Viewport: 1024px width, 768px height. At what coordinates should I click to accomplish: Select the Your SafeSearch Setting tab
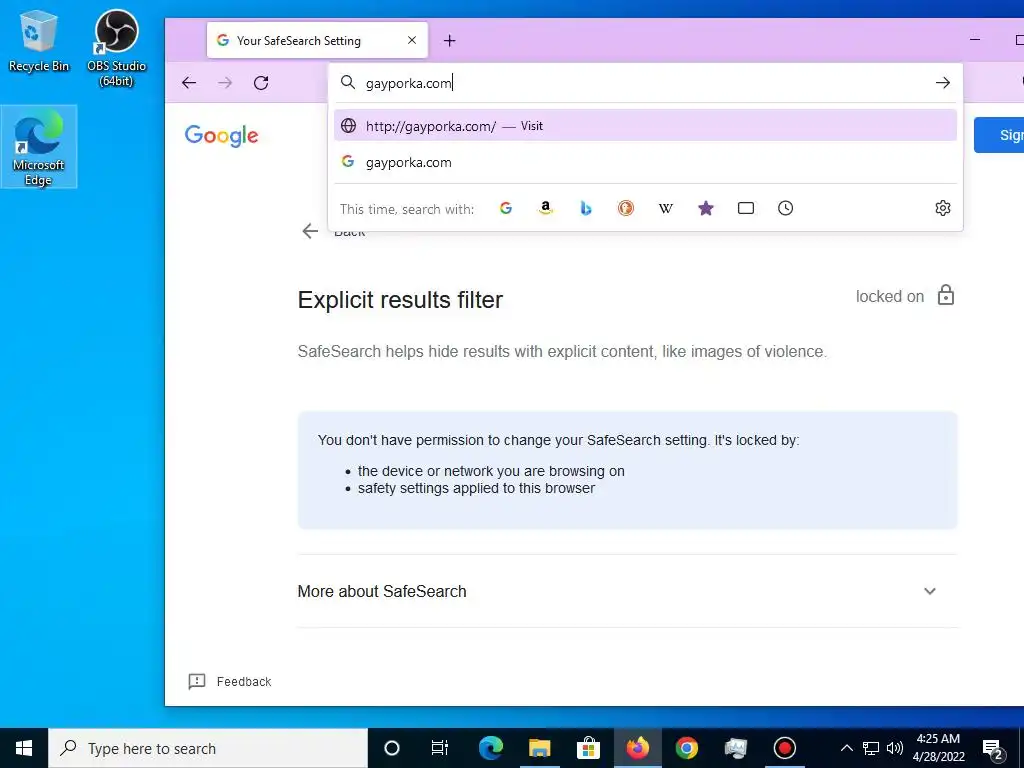(317, 40)
